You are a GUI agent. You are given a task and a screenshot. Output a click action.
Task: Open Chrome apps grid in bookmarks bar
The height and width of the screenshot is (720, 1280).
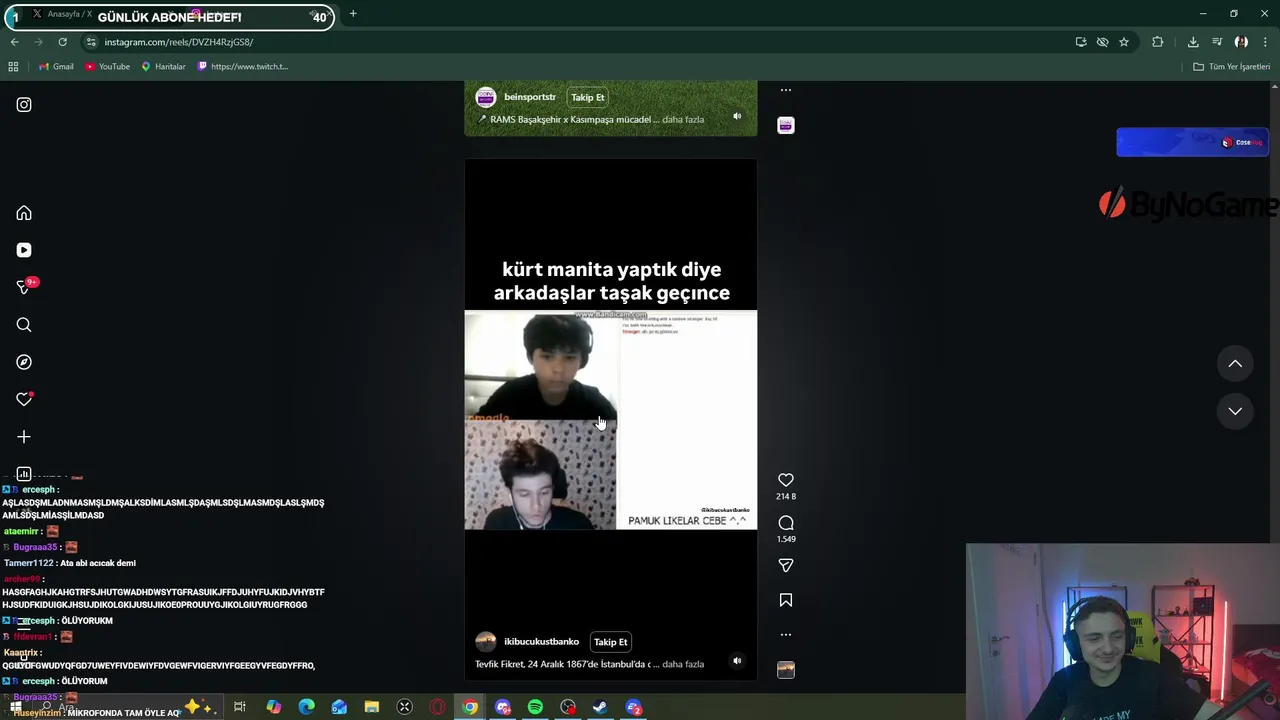pyautogui.click(x=13, y=66)
